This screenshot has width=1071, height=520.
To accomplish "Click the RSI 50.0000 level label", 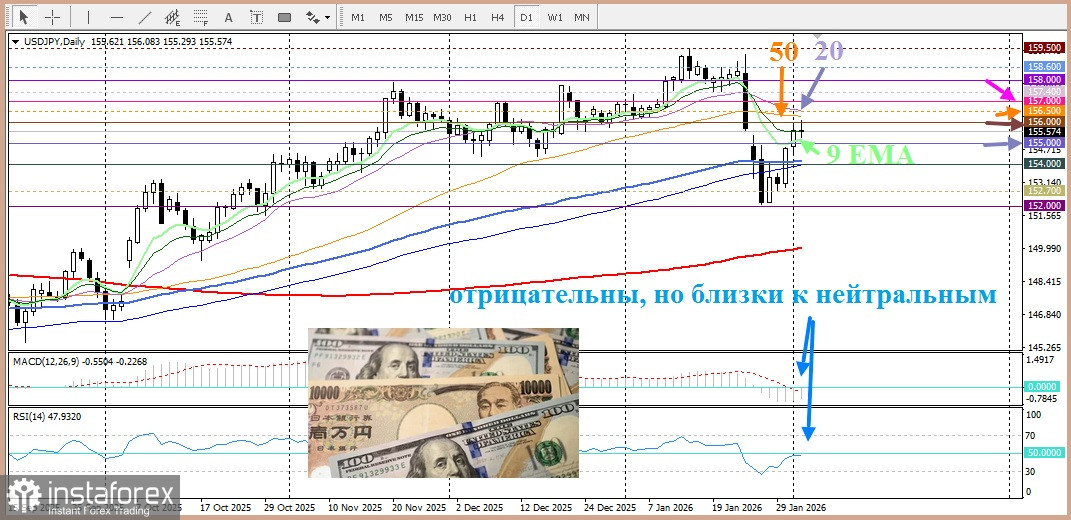I will (1044, 452).
